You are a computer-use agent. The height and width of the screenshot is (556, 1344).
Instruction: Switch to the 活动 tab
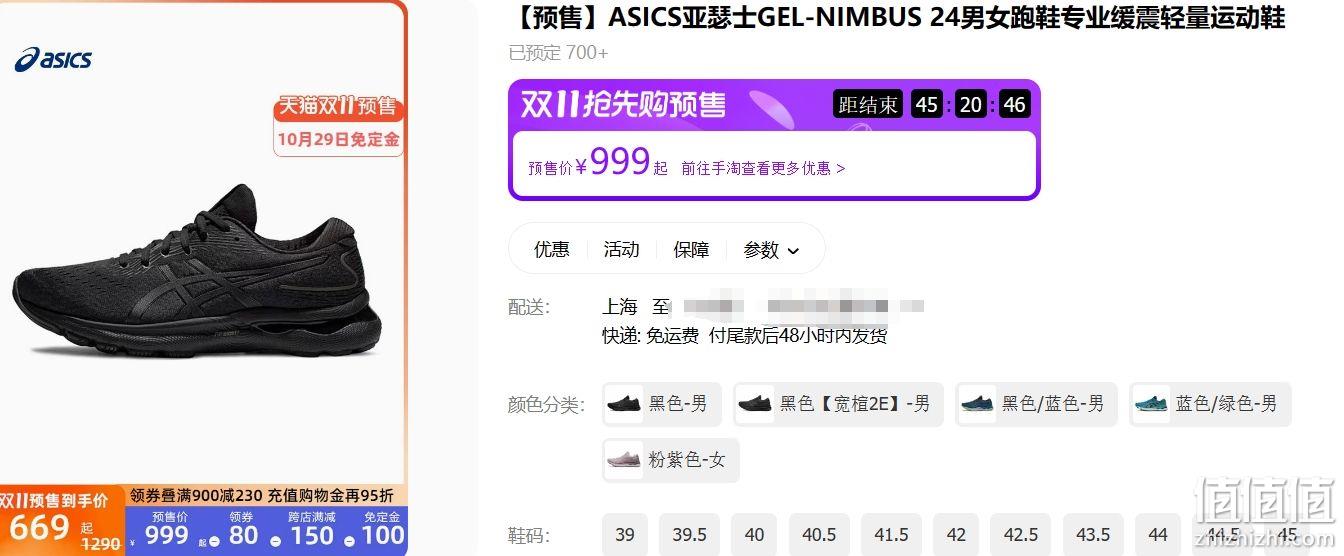(621, 249)
